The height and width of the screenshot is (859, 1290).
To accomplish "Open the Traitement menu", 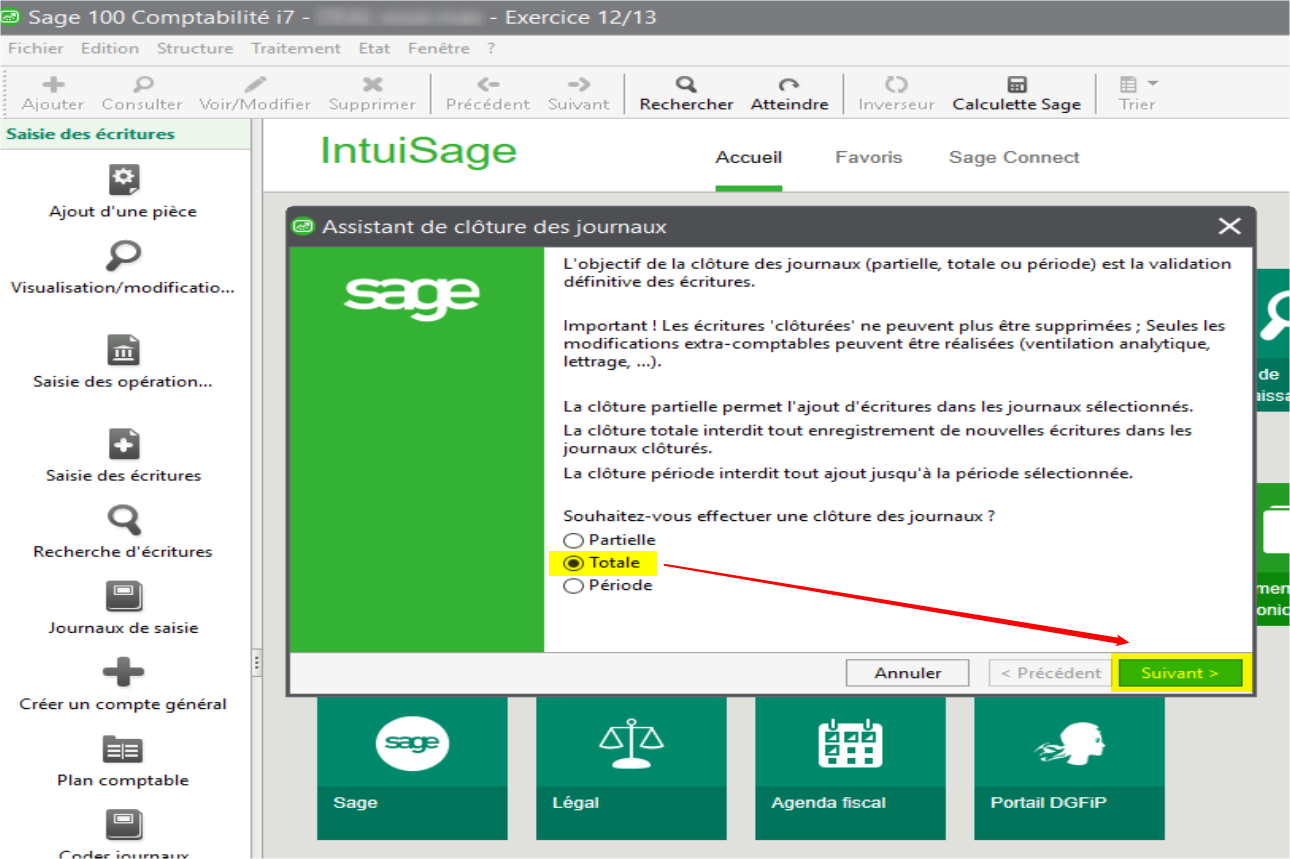I will click(x=295, y=48).
